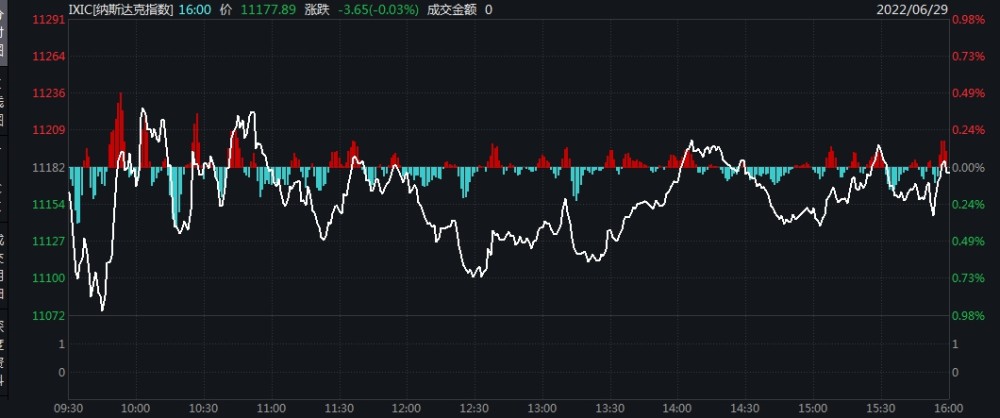Click the 12:30 time axis label
Image resolution: width=1000 pixels, height=418 pixels.
475,408
